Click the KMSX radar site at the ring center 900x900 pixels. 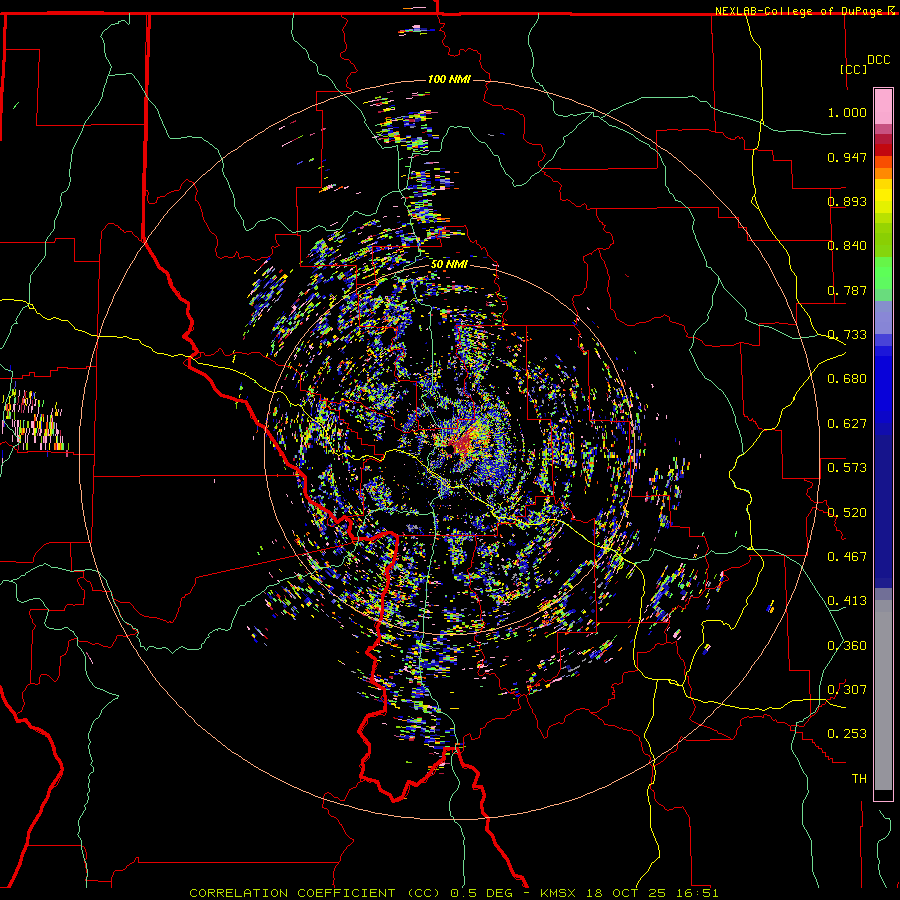(x=451, y=451)
